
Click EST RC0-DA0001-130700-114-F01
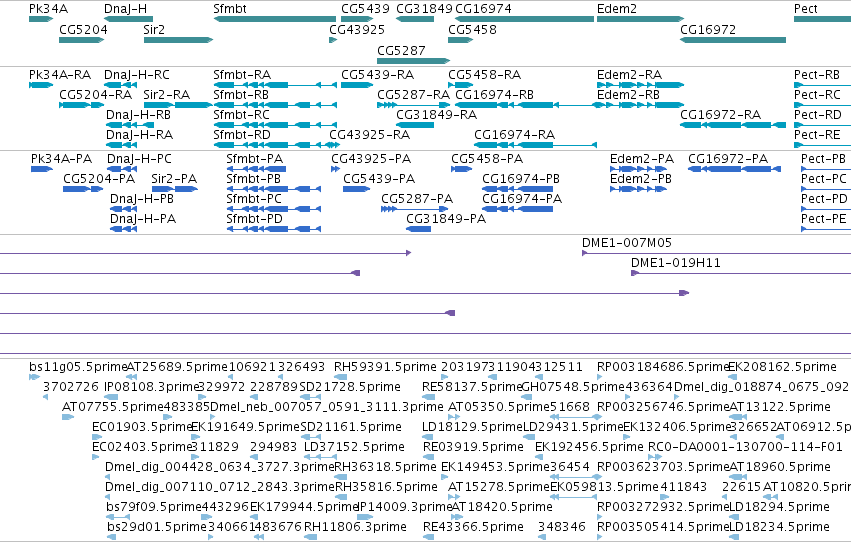[655, 457]
